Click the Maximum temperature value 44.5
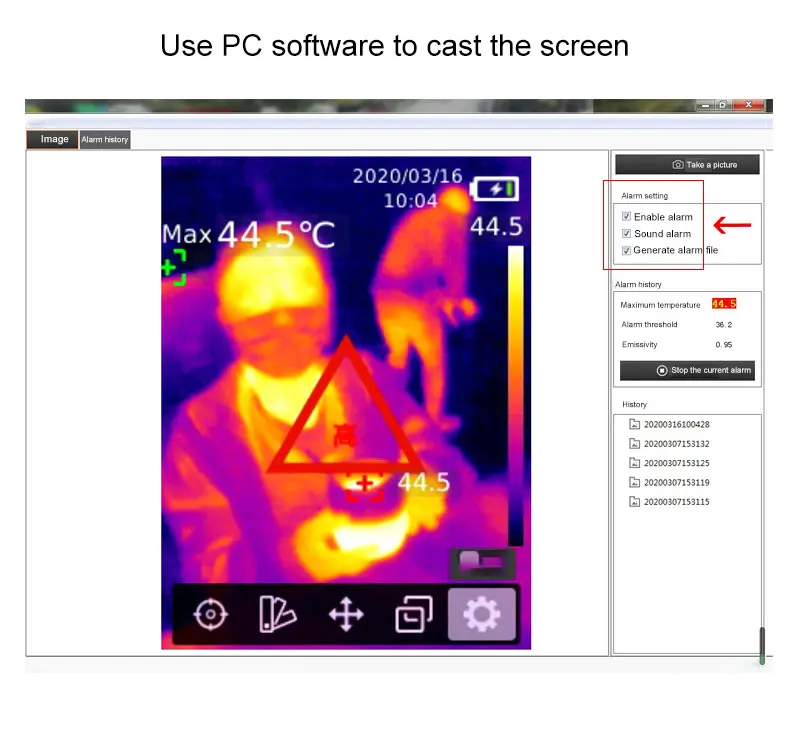Image resolution: width=790 pixels, height=736 pixels. [x=724, y=304]
